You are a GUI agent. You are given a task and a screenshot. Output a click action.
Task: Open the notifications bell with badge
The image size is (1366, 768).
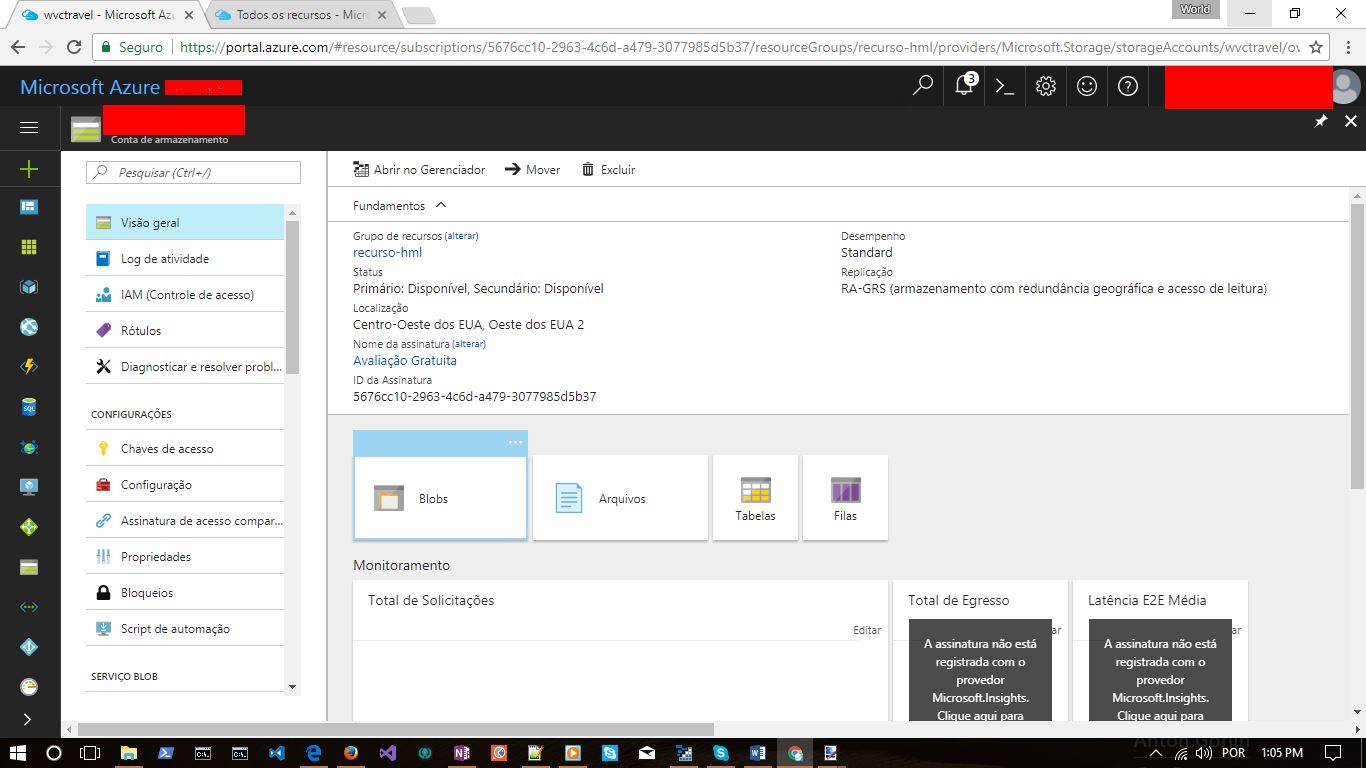(965, 86)
